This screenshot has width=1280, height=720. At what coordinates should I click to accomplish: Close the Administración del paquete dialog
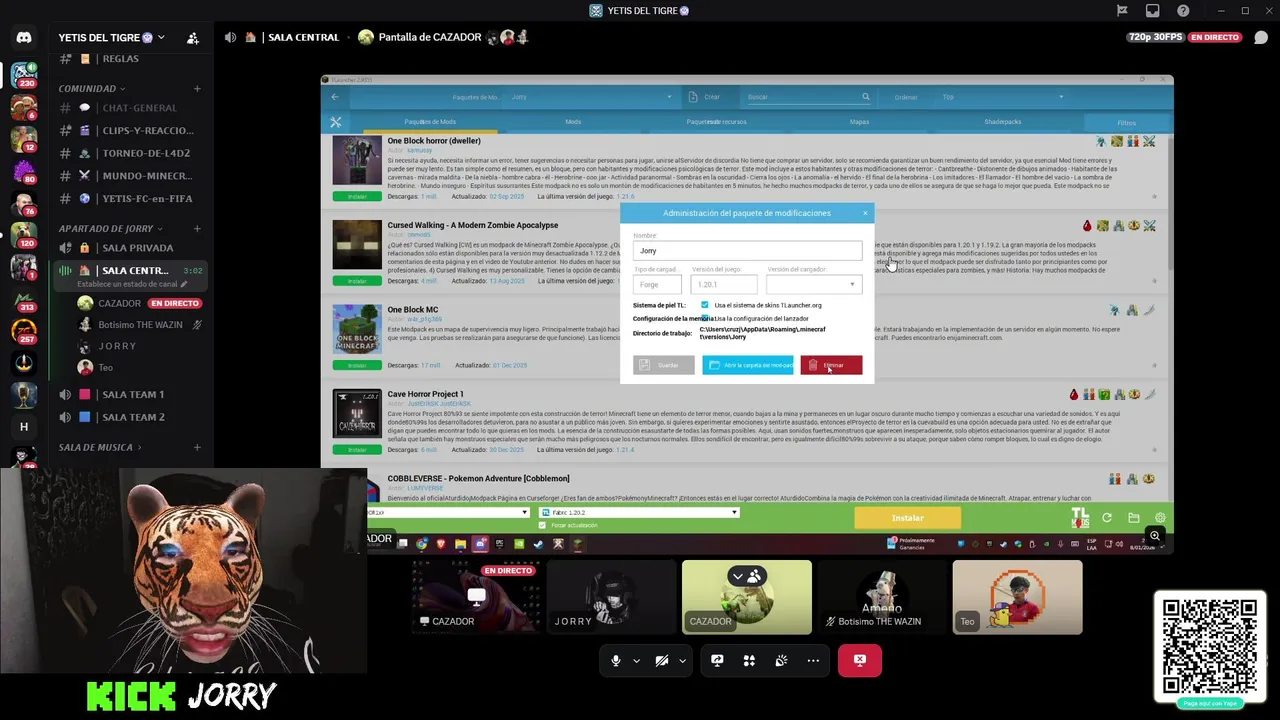pyautogui.click(x=865, y=213)
